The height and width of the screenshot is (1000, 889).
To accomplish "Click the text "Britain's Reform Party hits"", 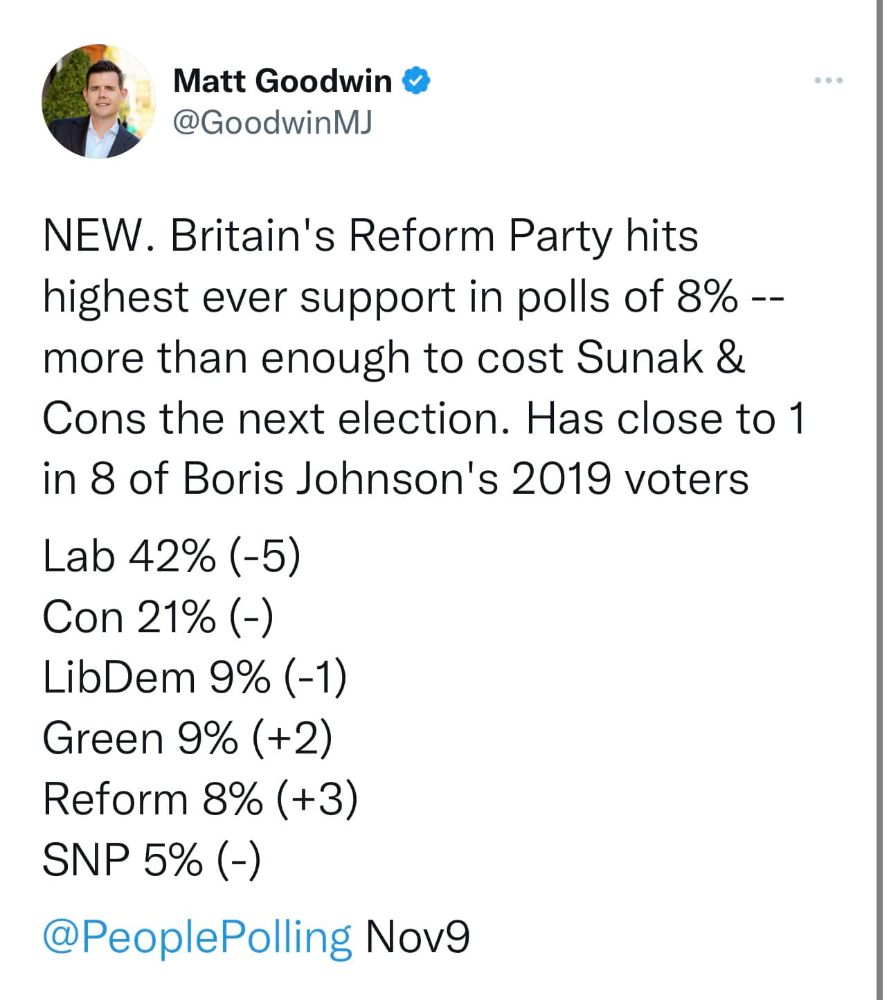I will click(434, 236).
